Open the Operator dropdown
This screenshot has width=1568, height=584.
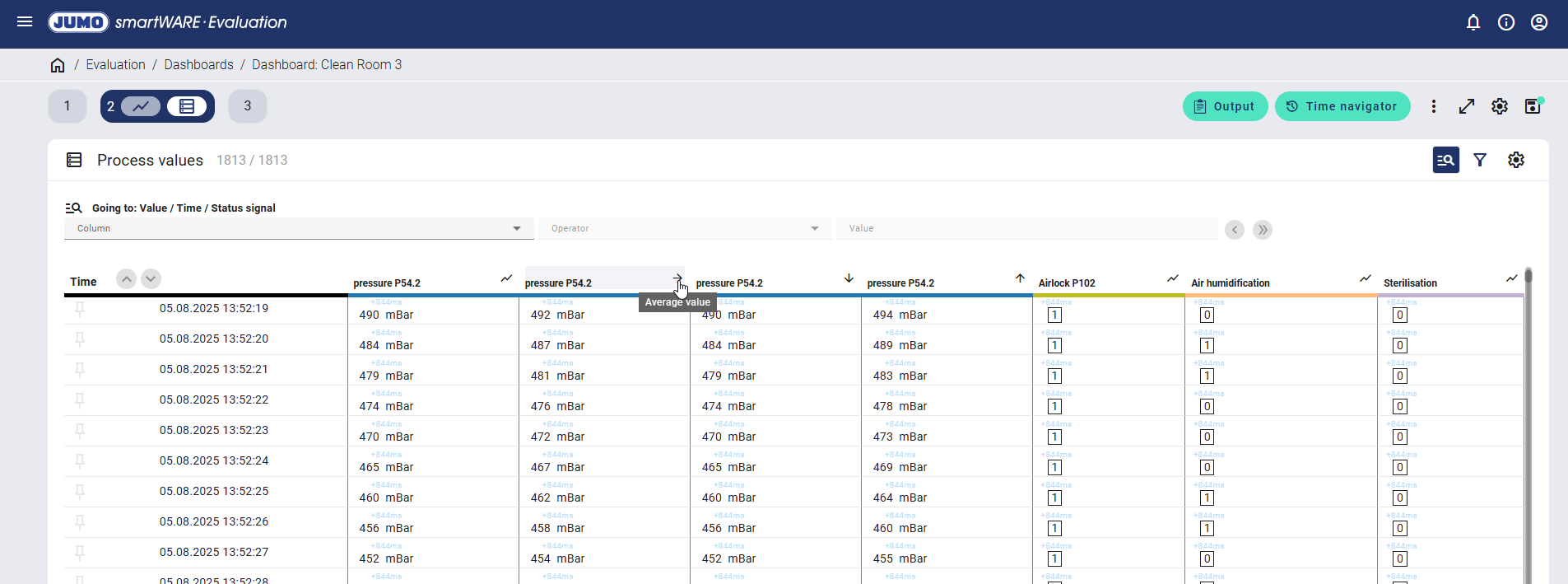pos(684,228)
